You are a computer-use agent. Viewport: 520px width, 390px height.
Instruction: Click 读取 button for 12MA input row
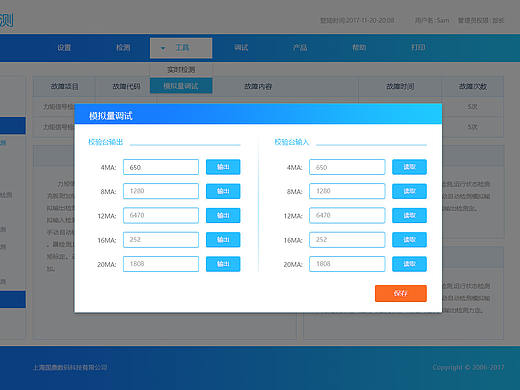pyautogui.click(x=409, y=216)
